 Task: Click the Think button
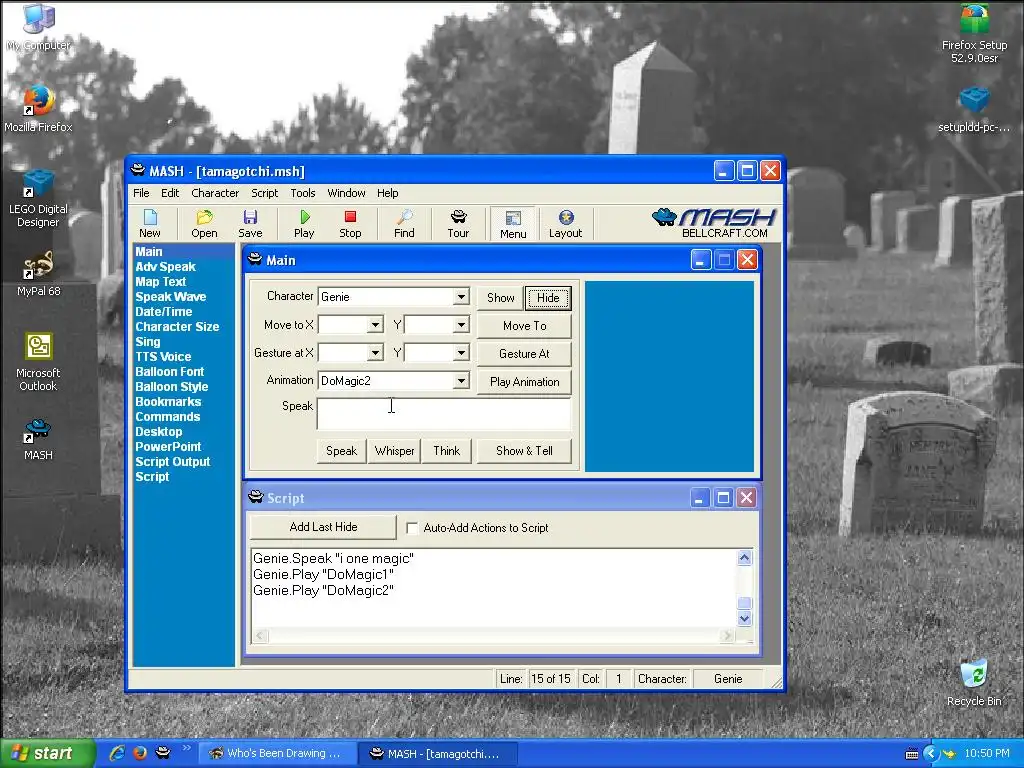click(447, 451)
